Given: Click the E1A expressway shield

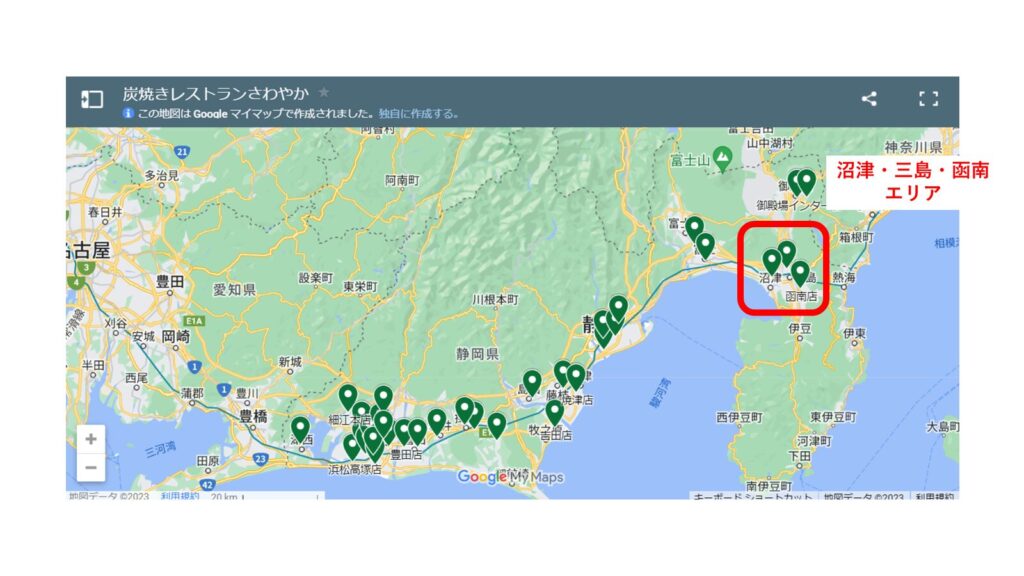Looking at the screenshot, I should coord(194,321).
